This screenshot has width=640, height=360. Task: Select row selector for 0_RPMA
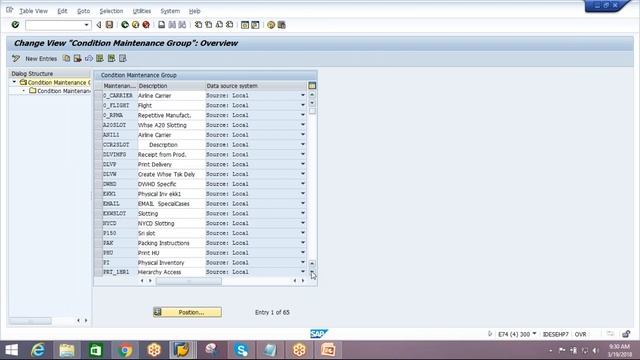point(98,115)
